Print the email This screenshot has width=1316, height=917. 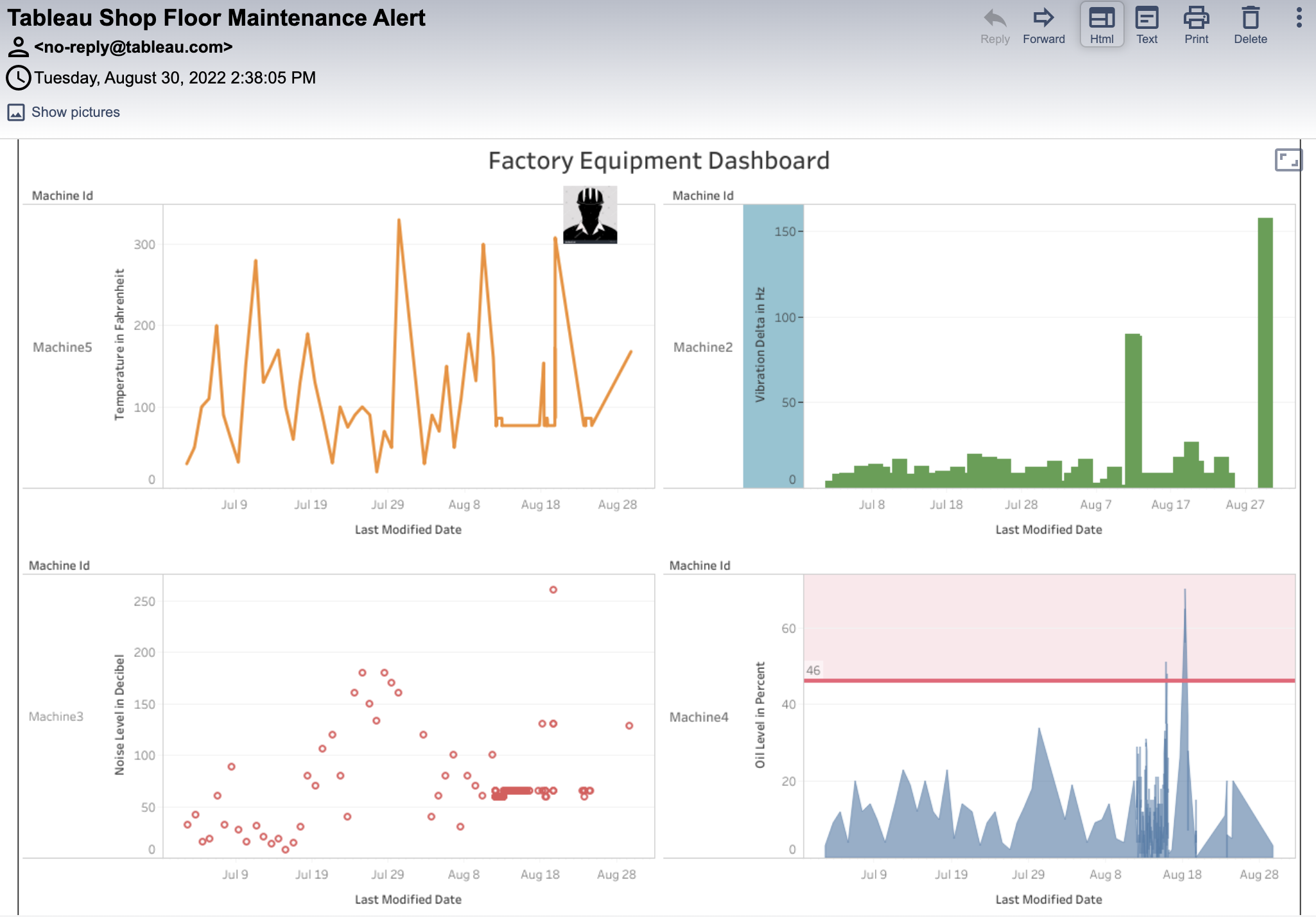coord(1197,27)
